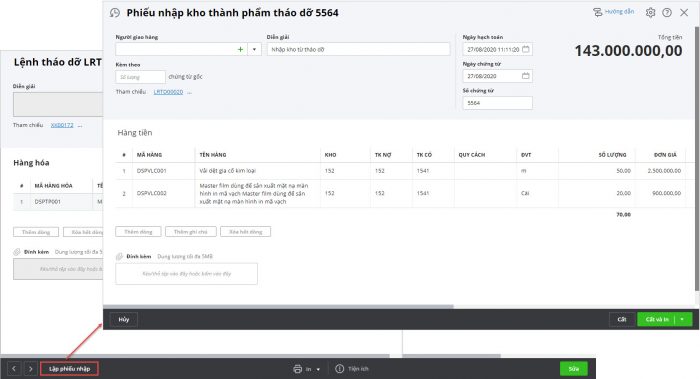Open the history clock icon beside the title

pos(115,12)
